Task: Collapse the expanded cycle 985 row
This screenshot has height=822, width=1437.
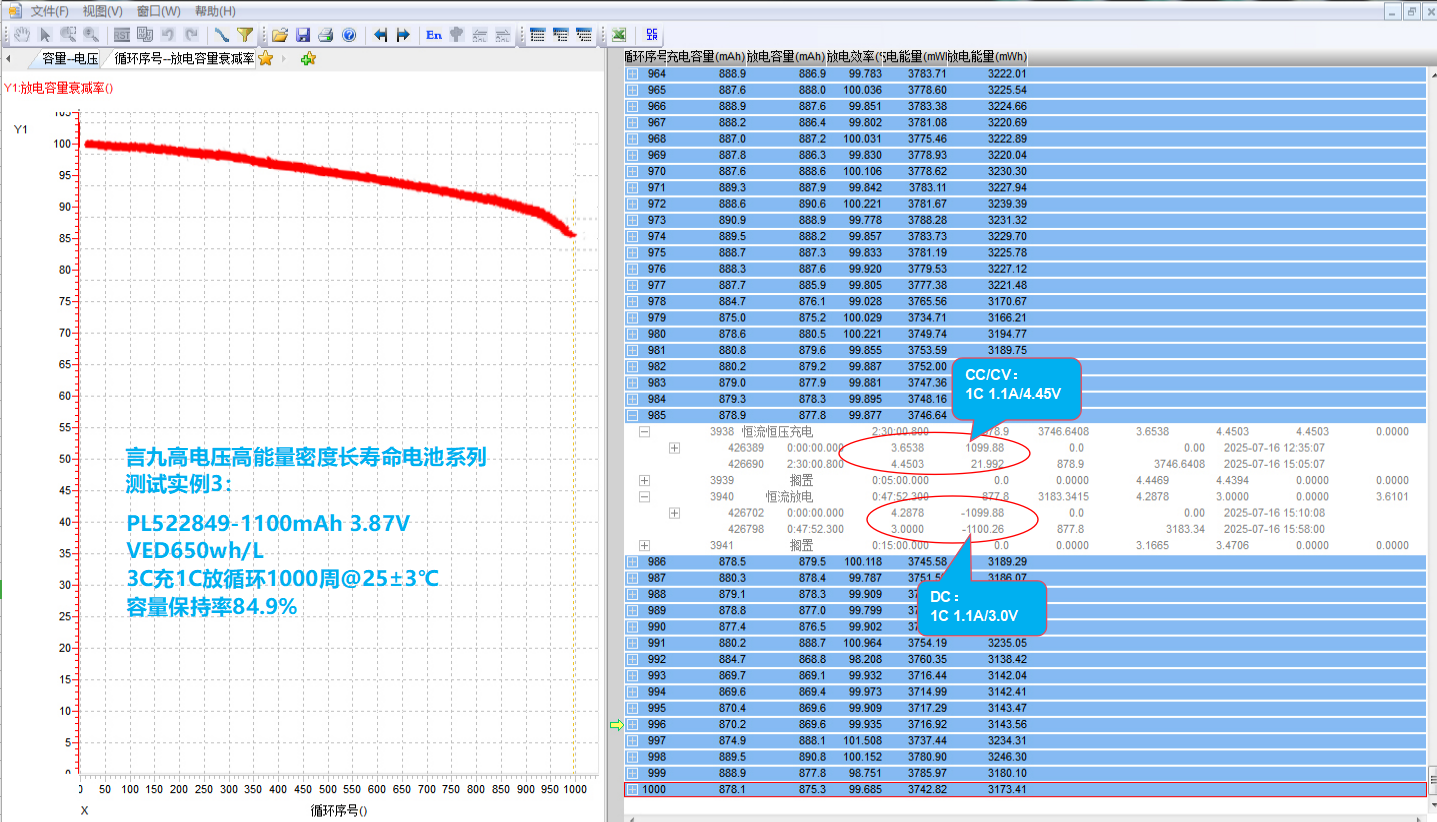Action: [632, 416]
